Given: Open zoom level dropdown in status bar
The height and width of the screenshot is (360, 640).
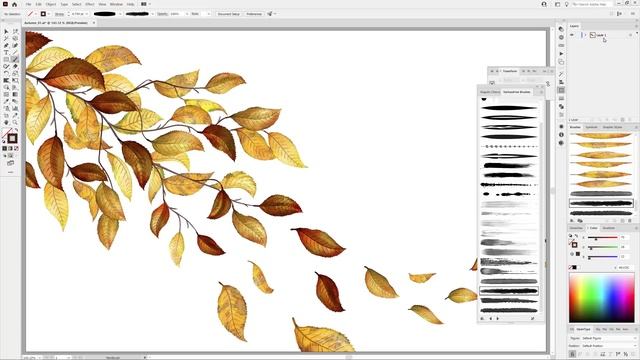Looking at the screenshot, I should pos(39,358).
